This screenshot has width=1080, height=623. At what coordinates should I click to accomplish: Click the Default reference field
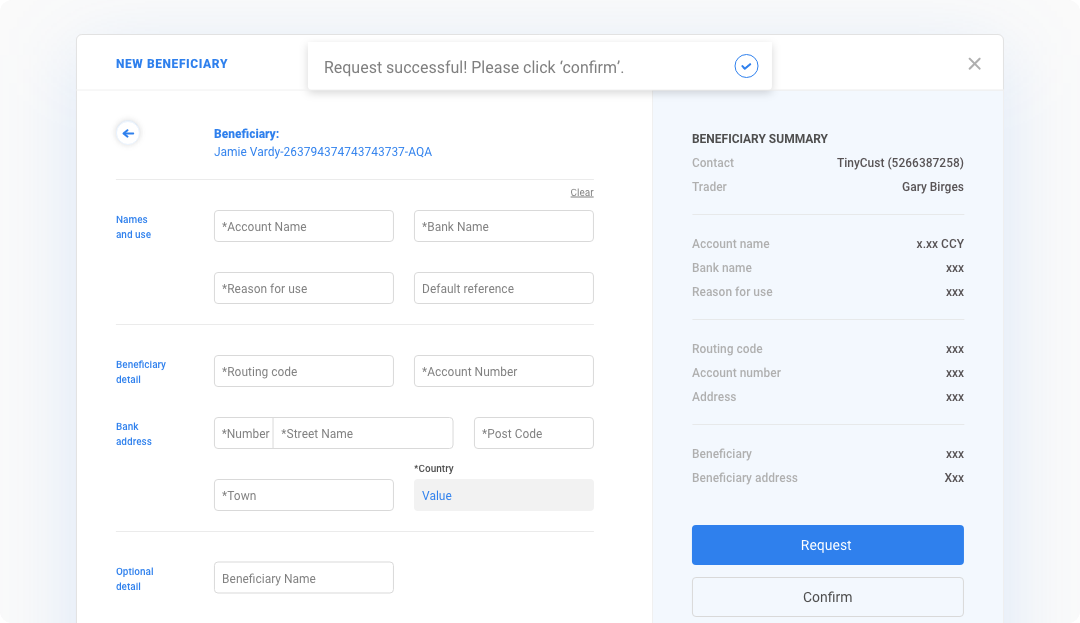[503, 288]
